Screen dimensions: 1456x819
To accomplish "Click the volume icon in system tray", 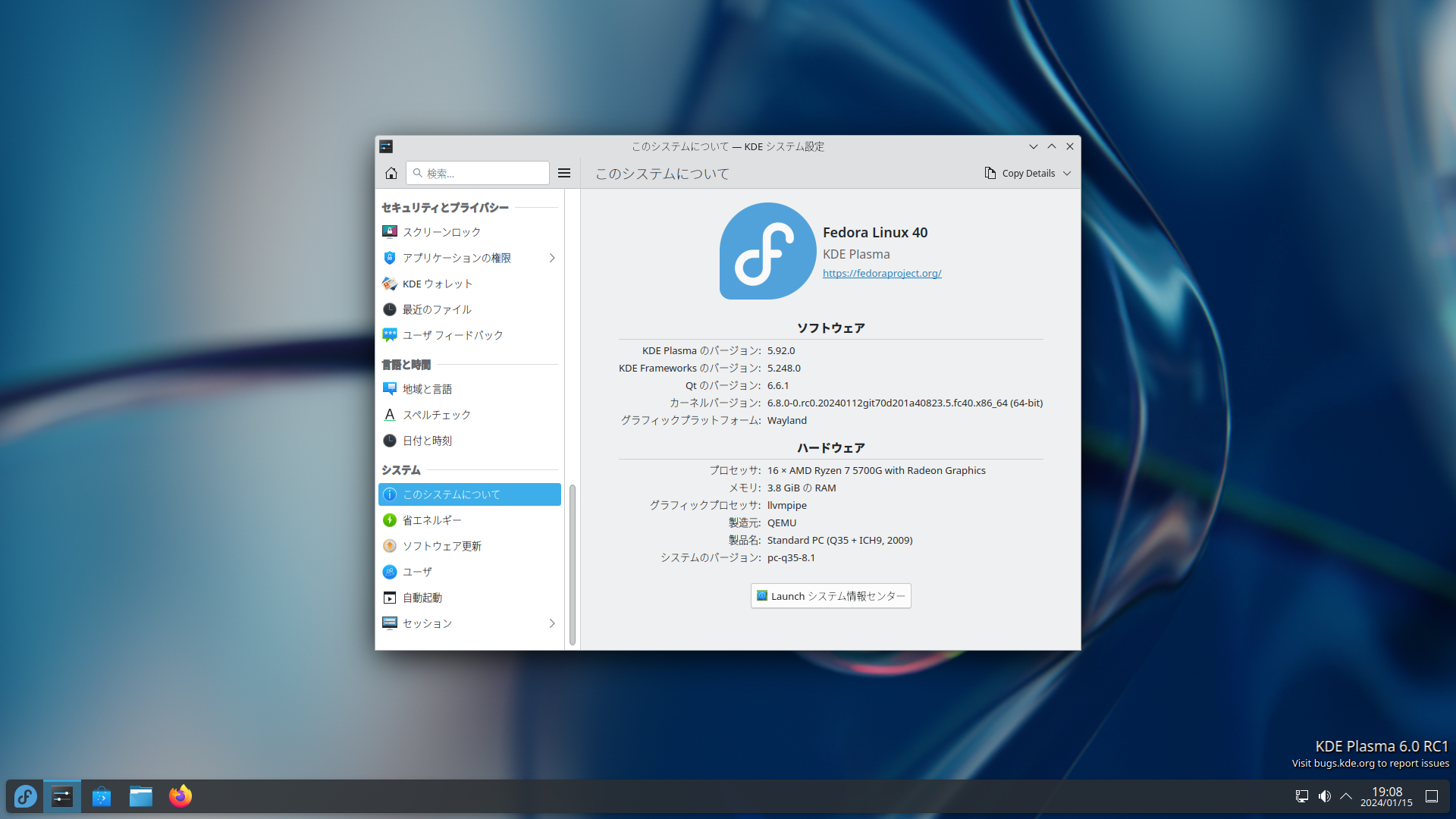I will coord(1324,796).
